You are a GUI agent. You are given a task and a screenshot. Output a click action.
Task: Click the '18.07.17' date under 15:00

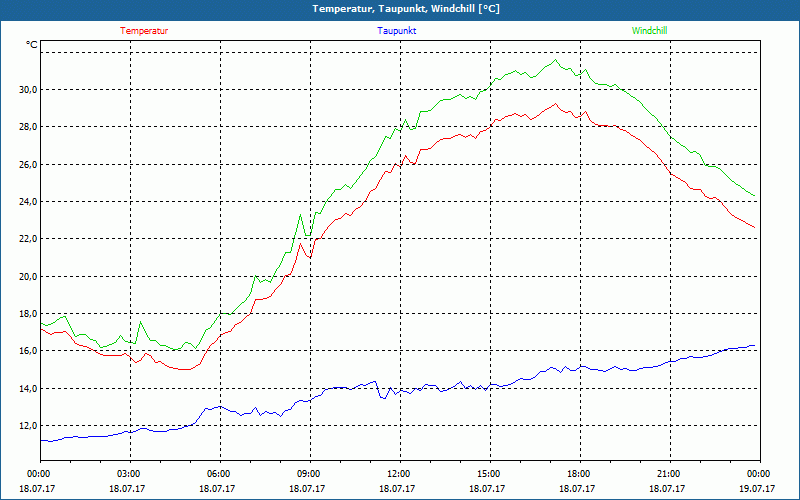488,489
